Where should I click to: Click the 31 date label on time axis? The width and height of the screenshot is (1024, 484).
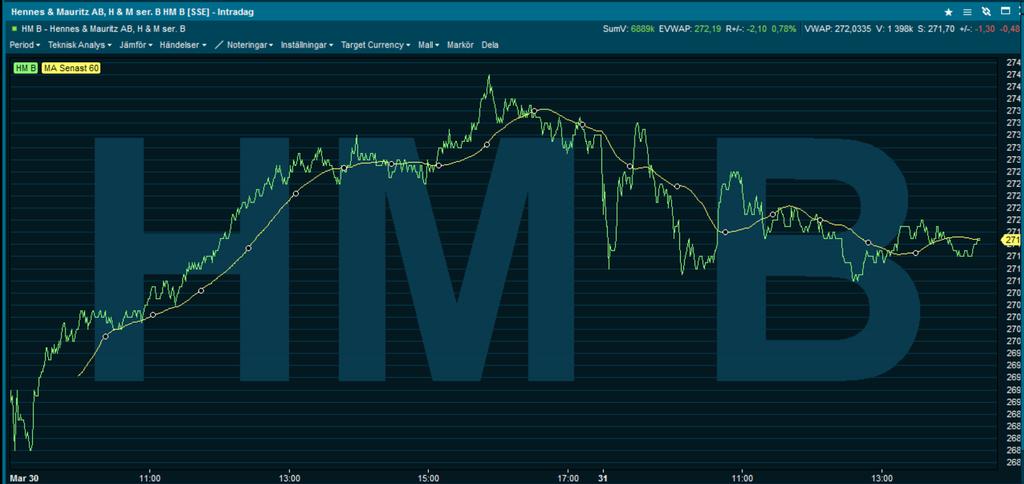(x=604, y=477)
